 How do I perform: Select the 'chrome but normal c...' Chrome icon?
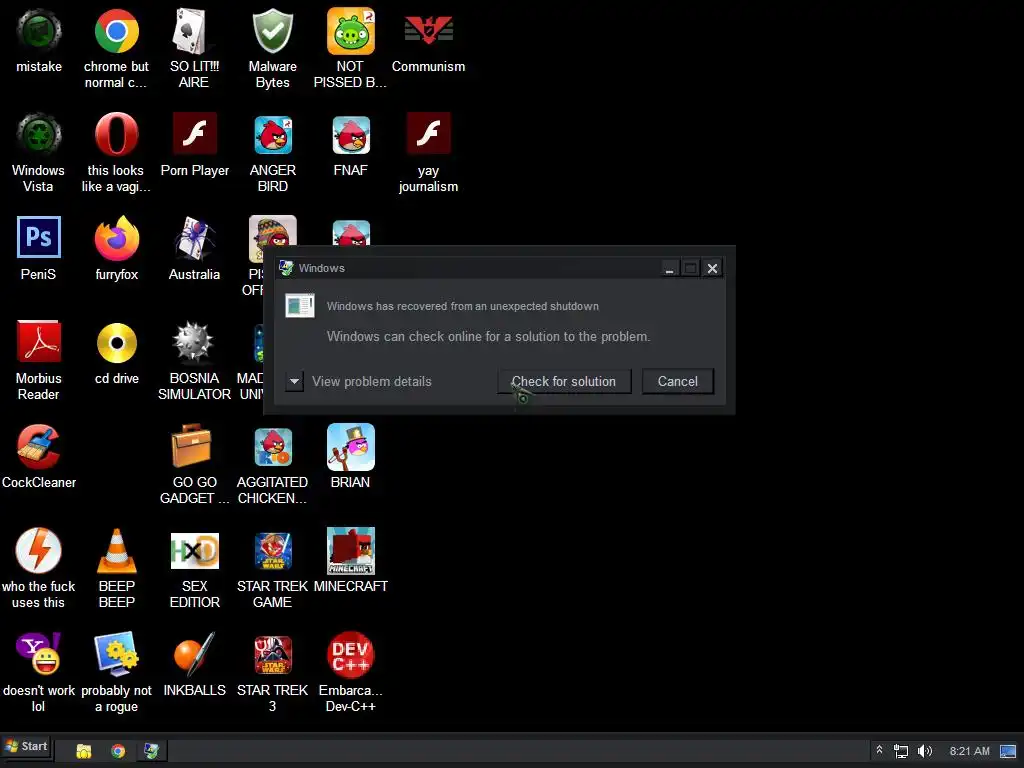[x=116, y=31]
